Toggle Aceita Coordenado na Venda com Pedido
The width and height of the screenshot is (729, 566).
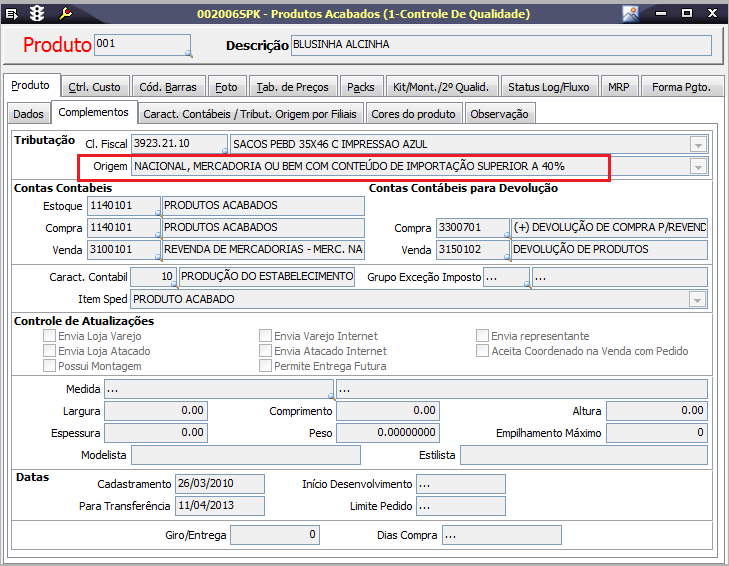tap(483, 351)
